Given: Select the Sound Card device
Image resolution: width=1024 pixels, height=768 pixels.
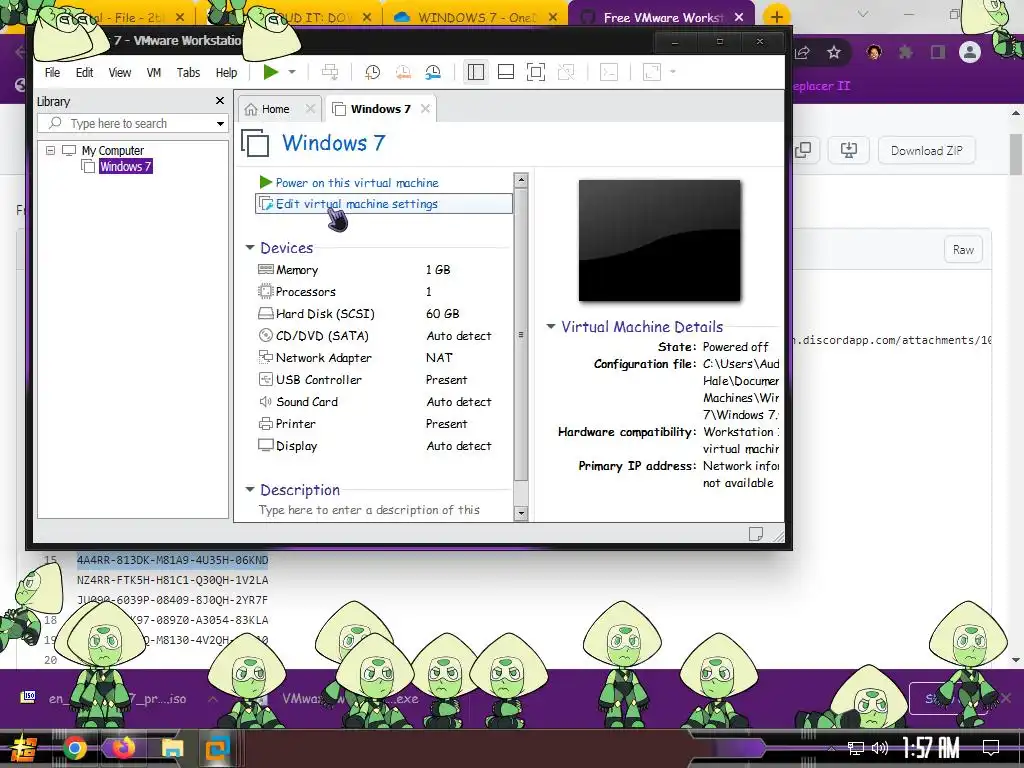Looking at the screenshot, I should click(x=381, y=402).
